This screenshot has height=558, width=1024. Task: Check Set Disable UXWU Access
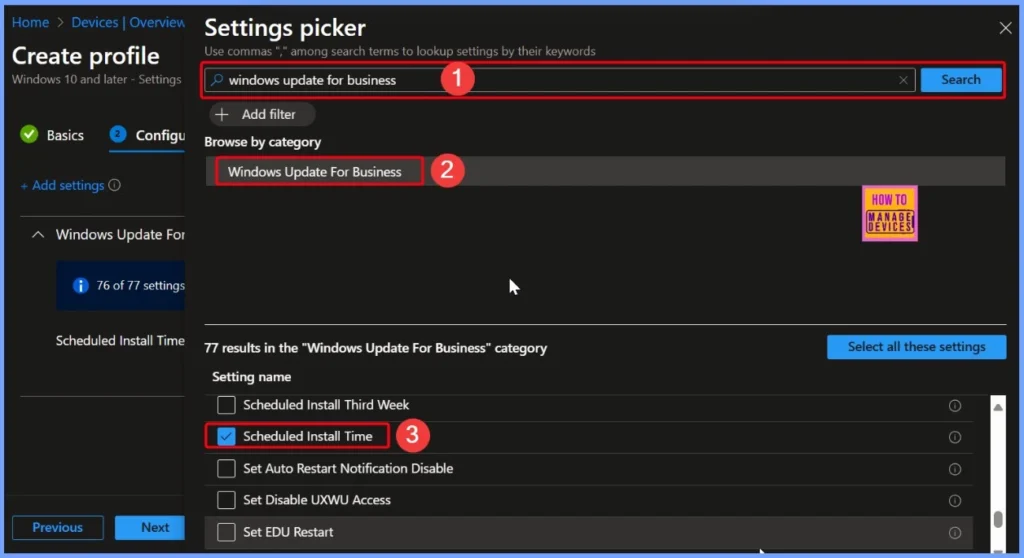pos(226,500)
